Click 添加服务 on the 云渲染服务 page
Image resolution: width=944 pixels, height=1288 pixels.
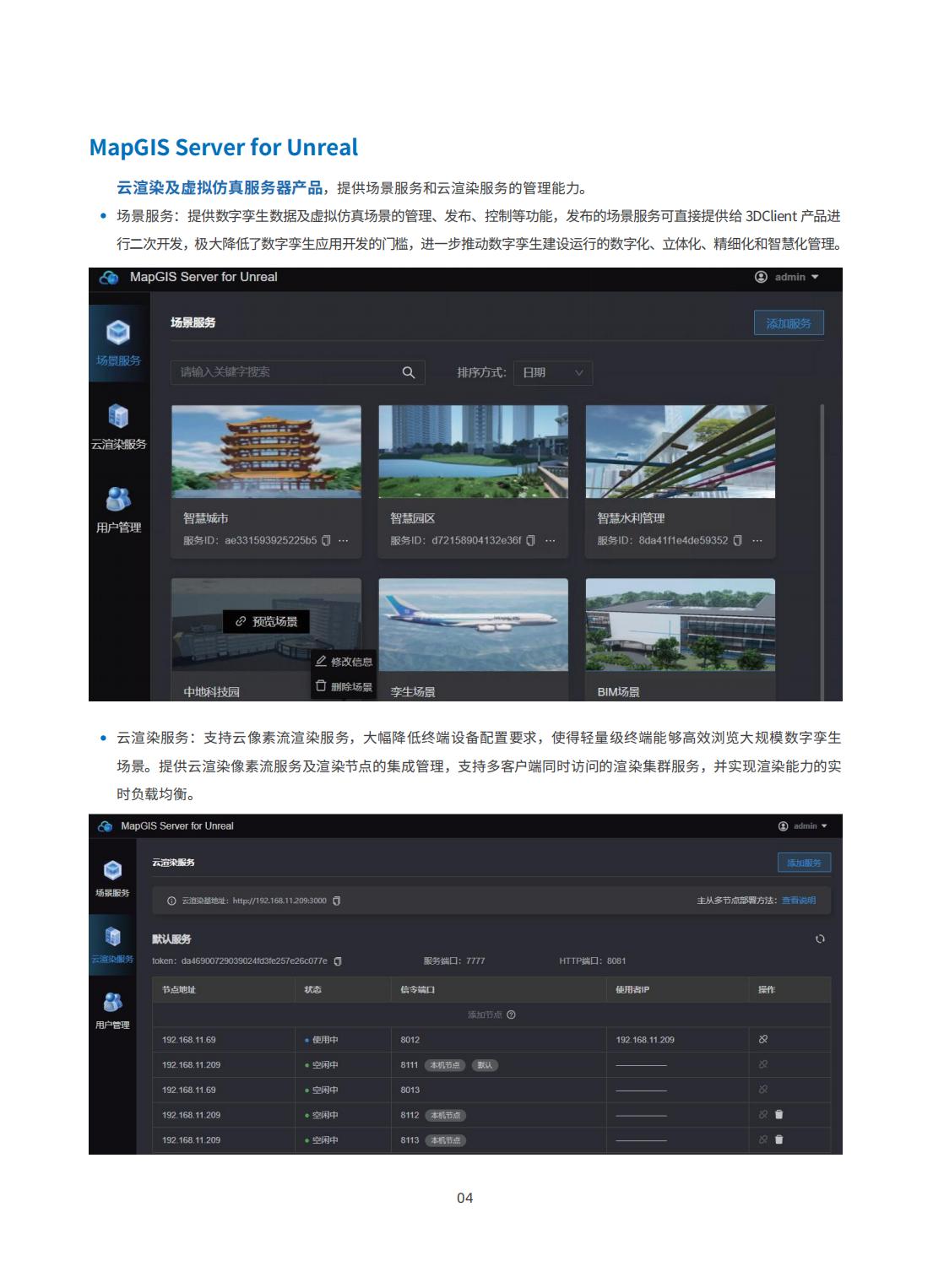804,863
